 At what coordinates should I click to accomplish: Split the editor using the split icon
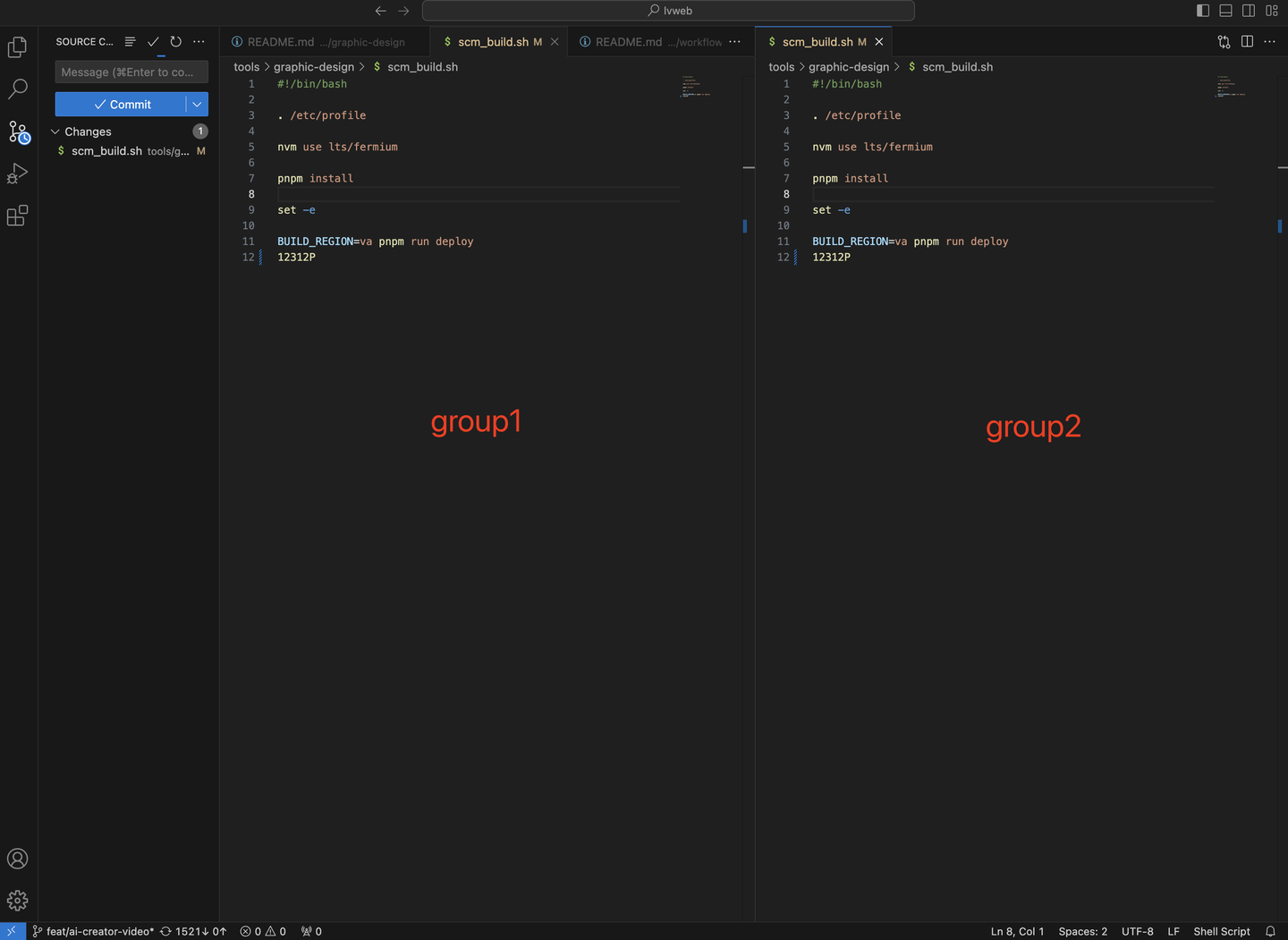pos(1247,41)
